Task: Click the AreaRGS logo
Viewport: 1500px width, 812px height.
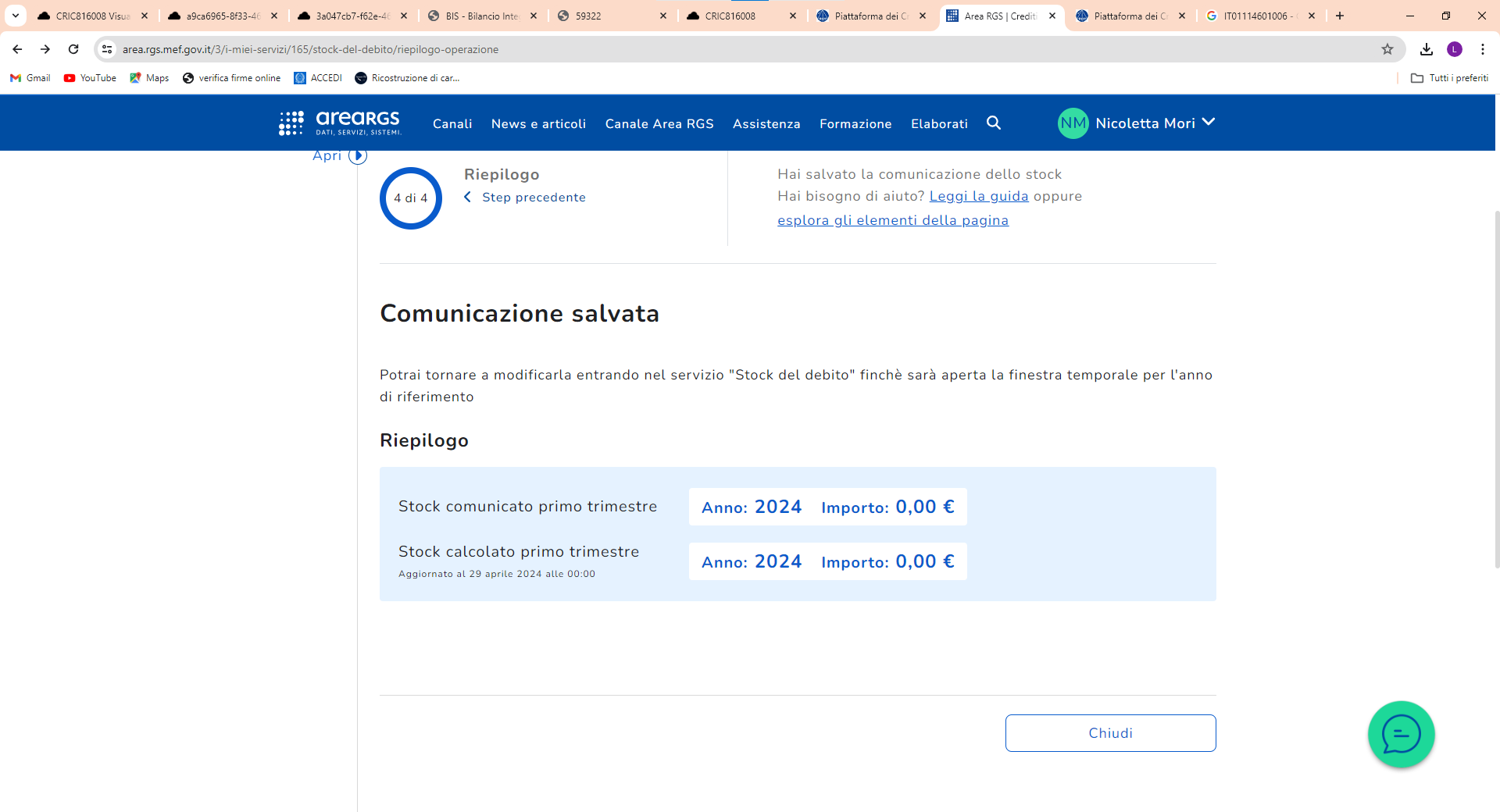Action: point(340,123)
